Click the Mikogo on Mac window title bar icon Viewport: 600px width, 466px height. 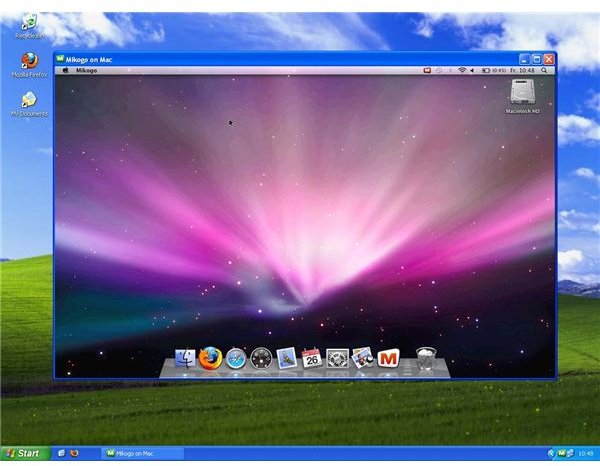(x=60, y=59)
